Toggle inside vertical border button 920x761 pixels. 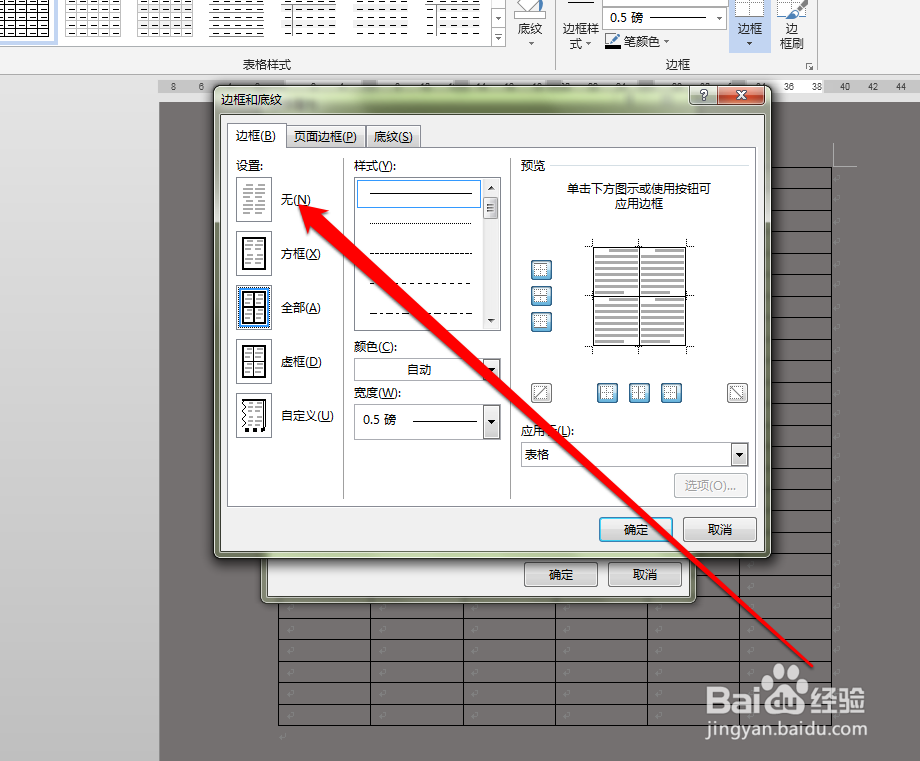click(639, 393)
